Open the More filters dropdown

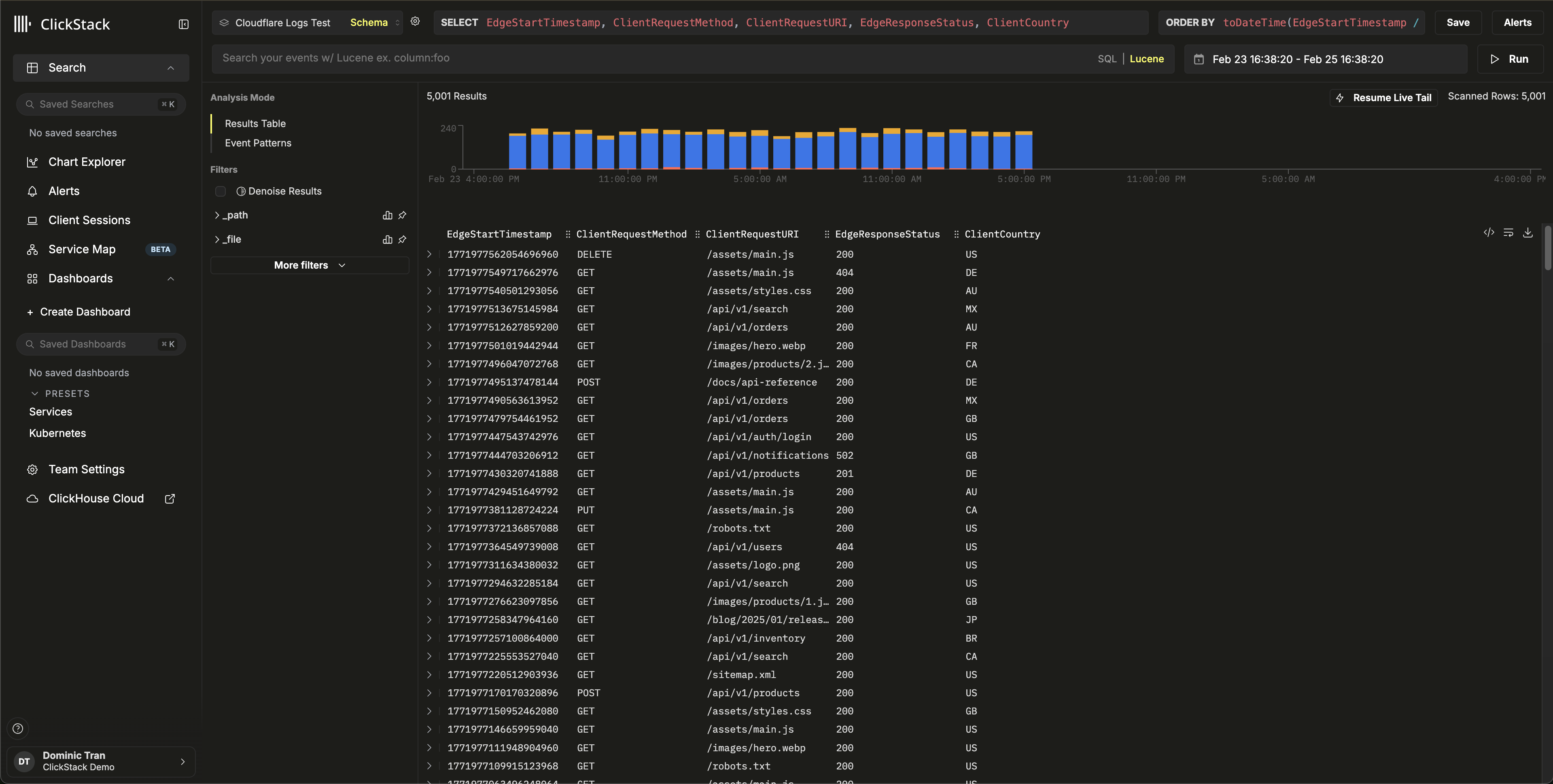[x=309, y=265]
